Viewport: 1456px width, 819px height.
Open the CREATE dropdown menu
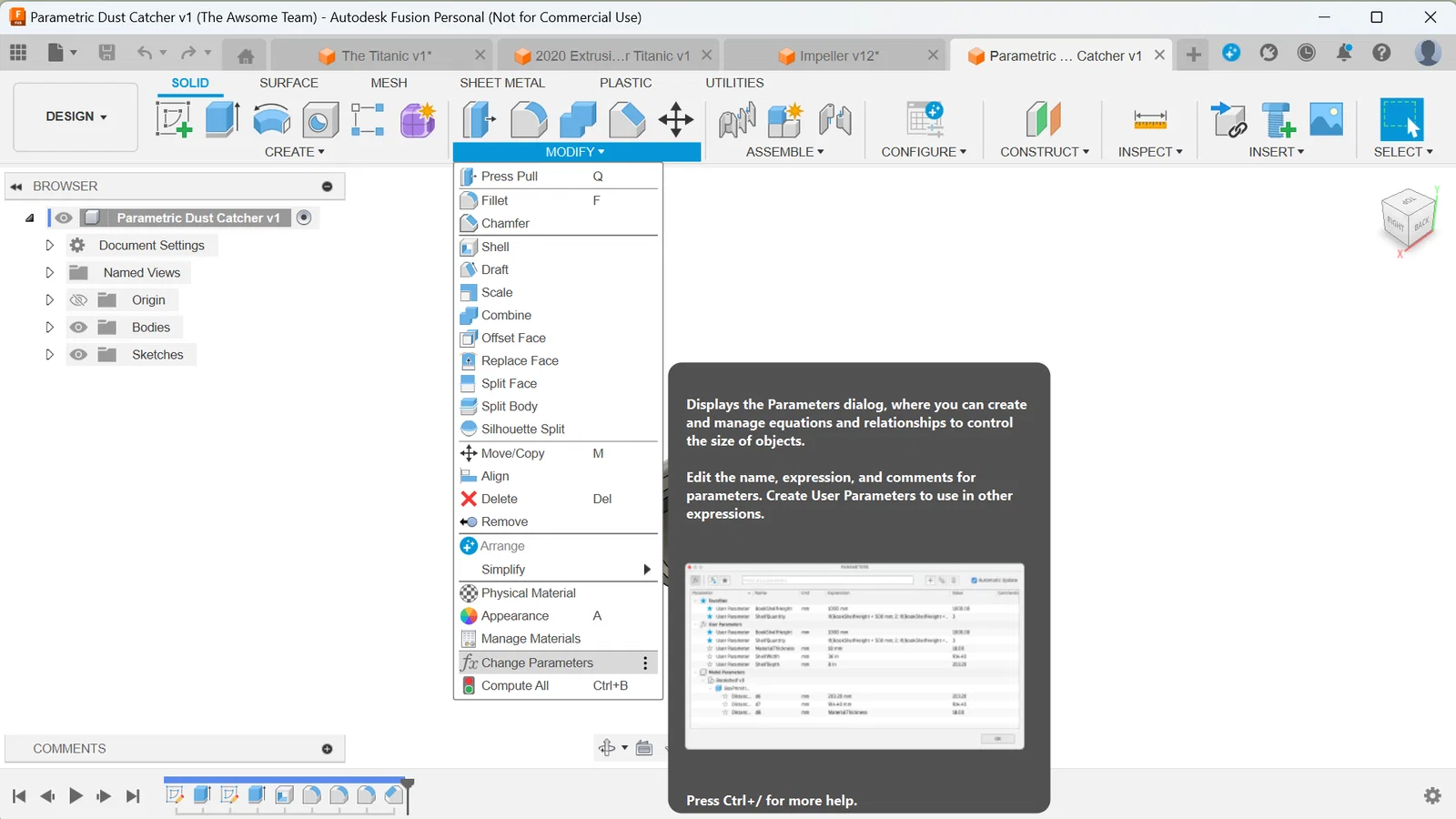pos(295,152)
